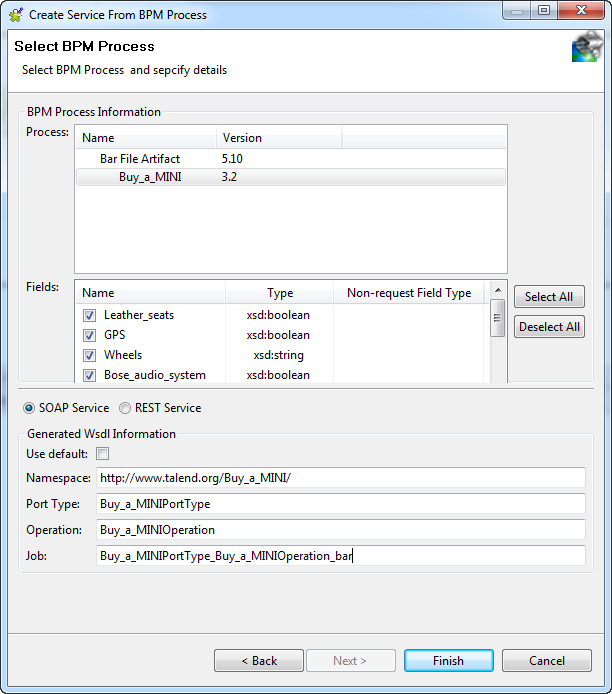Click the Fields table Name column header
Viewport: 612px width, 694px height.
point(150,293)
